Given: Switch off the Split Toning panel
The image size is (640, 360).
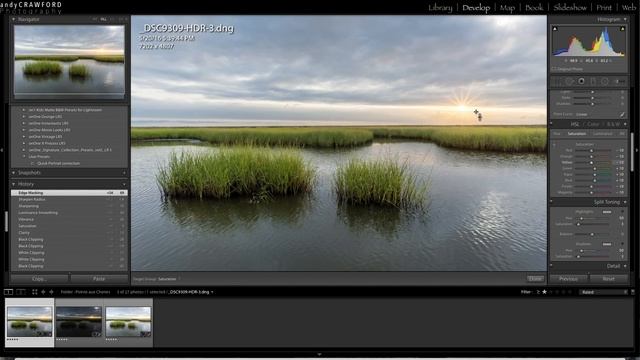Looking at the screenshot, I should tap(551, 202).
